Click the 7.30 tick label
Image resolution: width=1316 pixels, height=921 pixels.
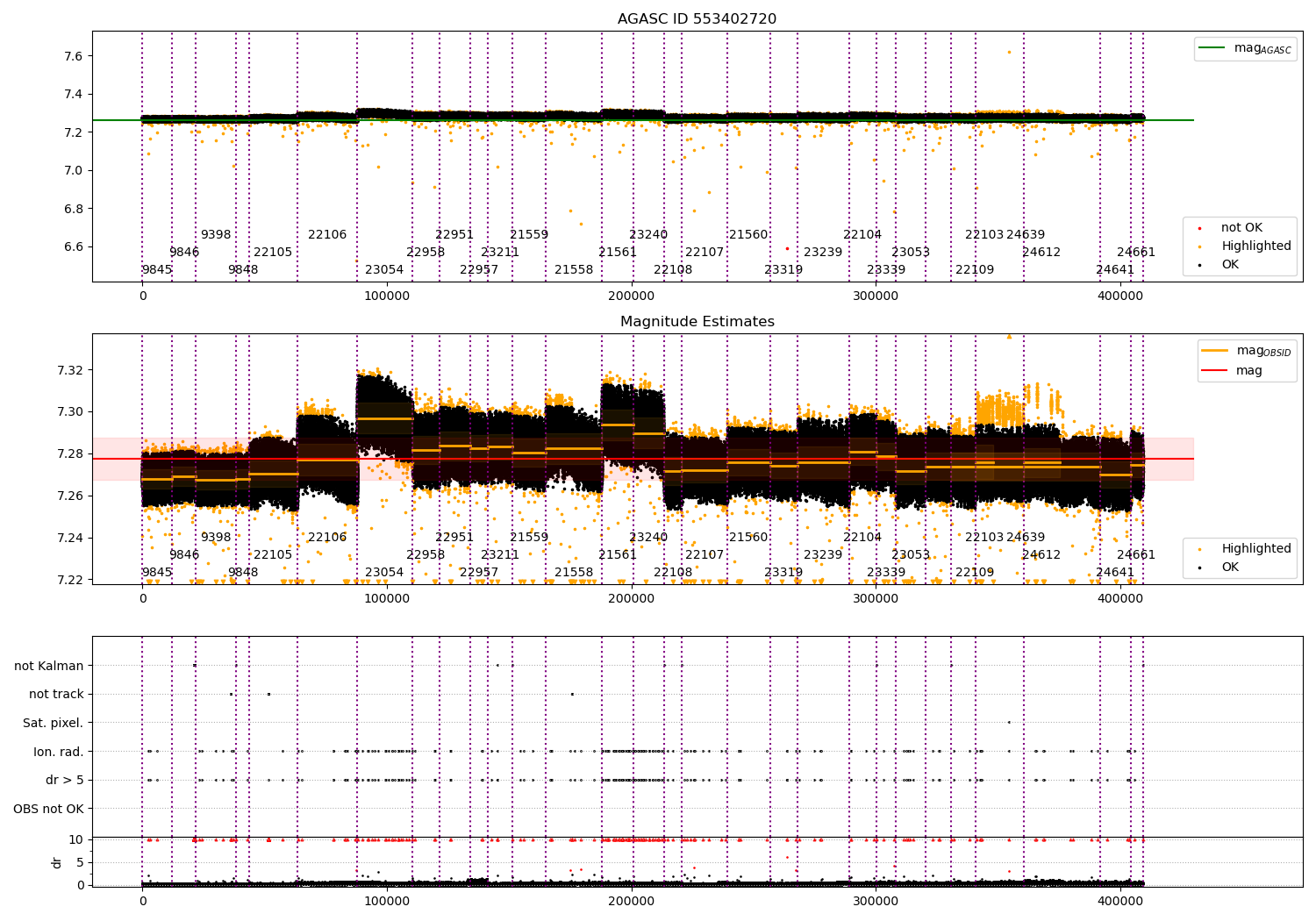pos(70,412)
